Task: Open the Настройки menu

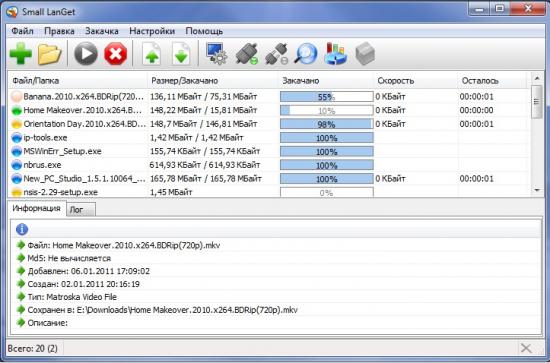Action: [152, 31]
